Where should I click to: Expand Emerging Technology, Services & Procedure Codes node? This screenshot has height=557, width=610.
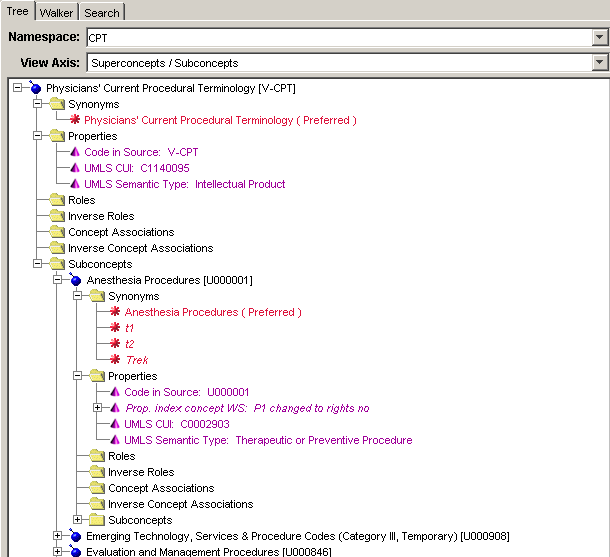(57, 535)
